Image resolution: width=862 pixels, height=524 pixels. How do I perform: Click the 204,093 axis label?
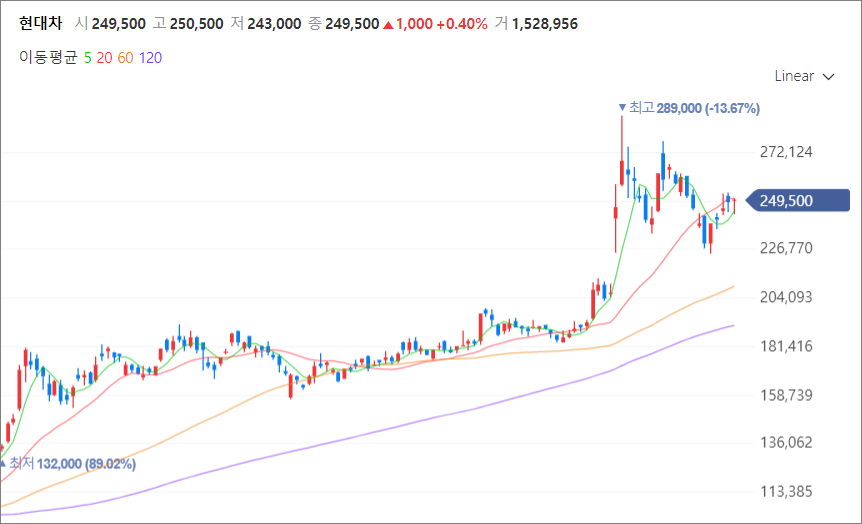coord(786,297)
